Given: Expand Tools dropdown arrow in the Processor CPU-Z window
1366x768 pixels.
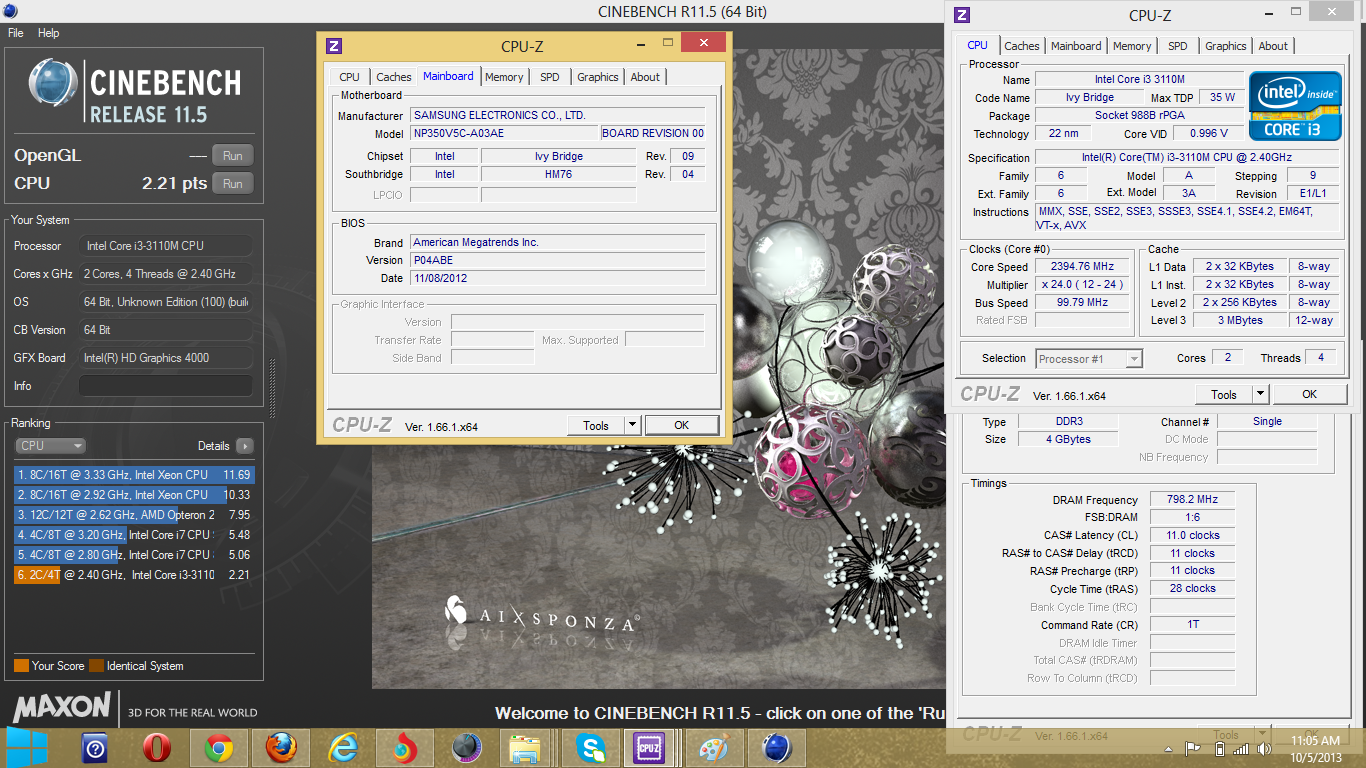Looking at the screenshot, I should click(x=1260, y=395).
